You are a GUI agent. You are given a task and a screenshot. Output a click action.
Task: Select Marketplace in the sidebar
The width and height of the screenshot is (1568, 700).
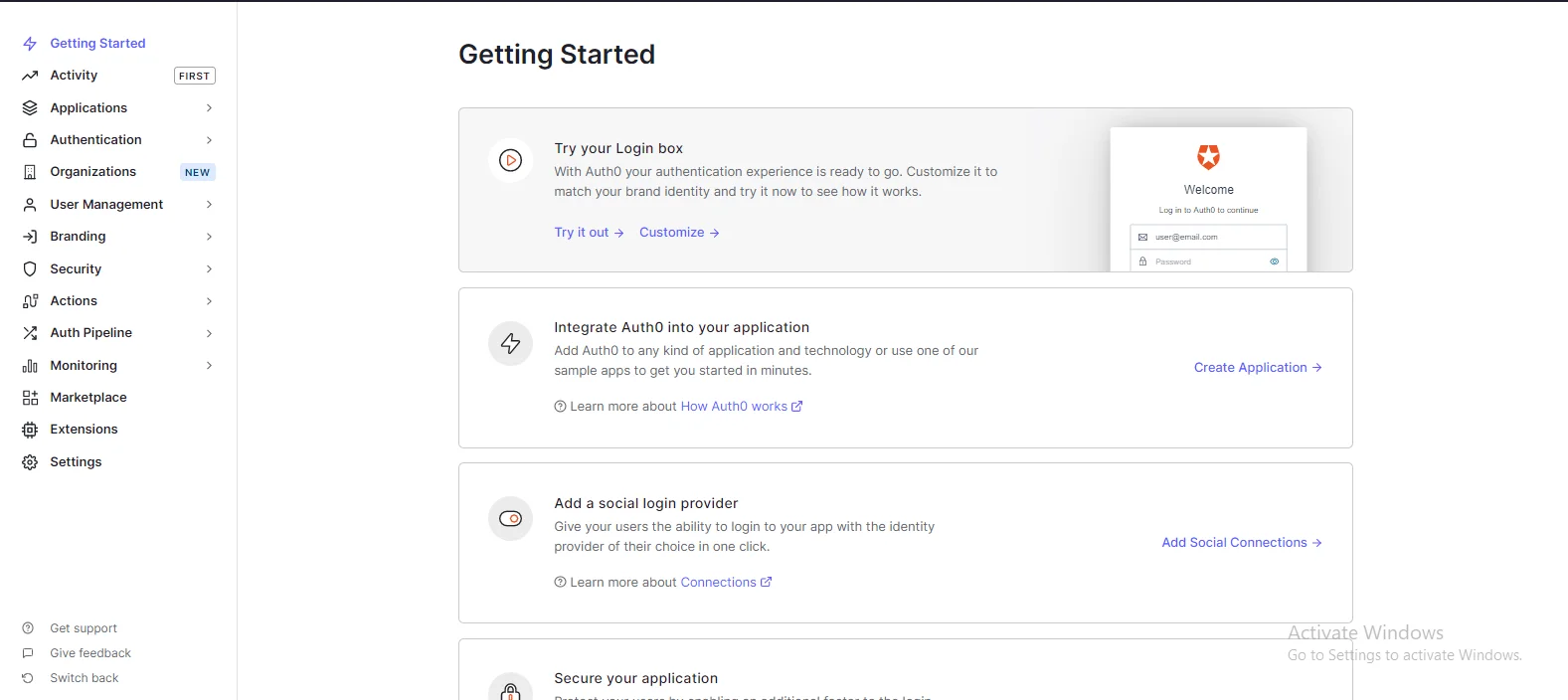click(x=88, y=398)
